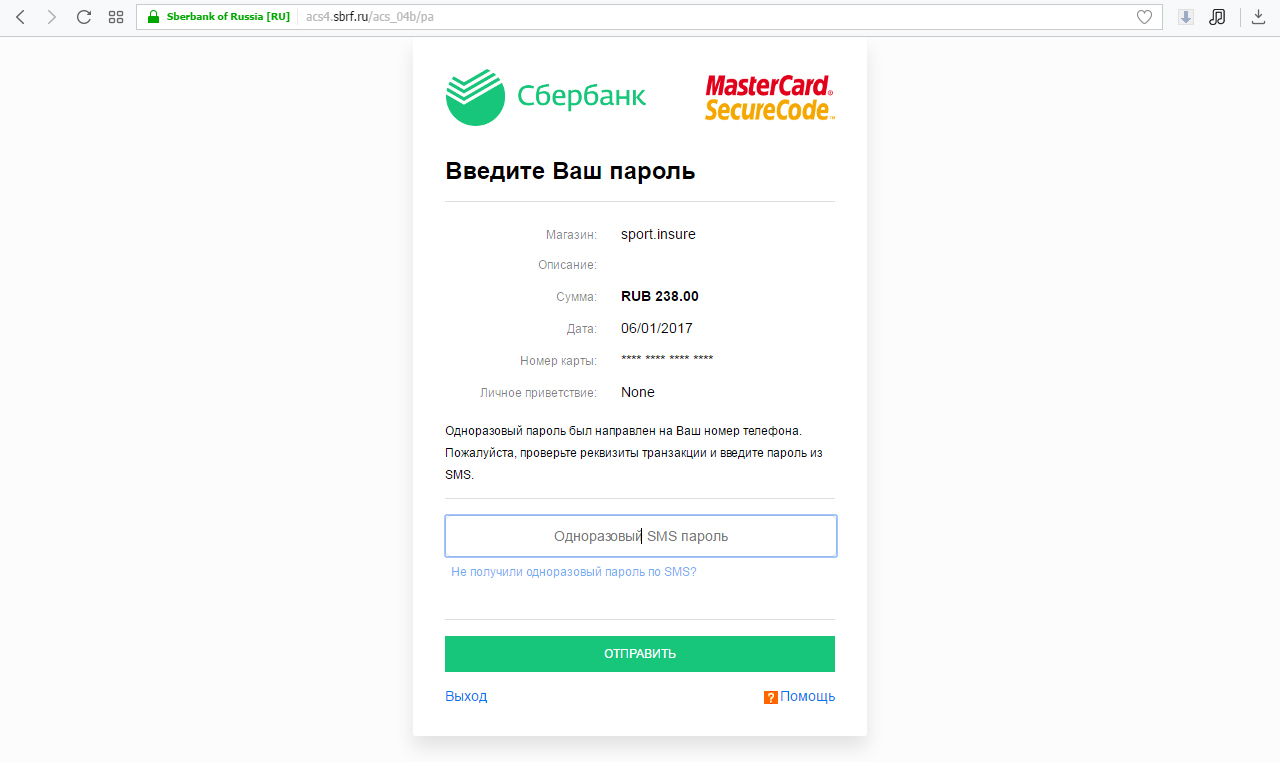Open downloads with the download arrow icon
This screenshot has width=1280, height=762.
1259,17
